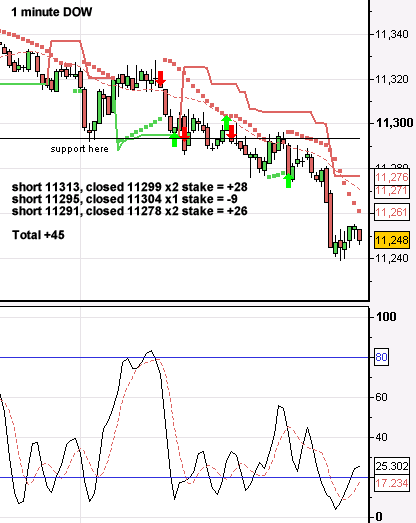This screenshot has height=523, width=416.
Task: Select the 11,320 price axis label
Action: pyautogui.click(x=392, y=79)
